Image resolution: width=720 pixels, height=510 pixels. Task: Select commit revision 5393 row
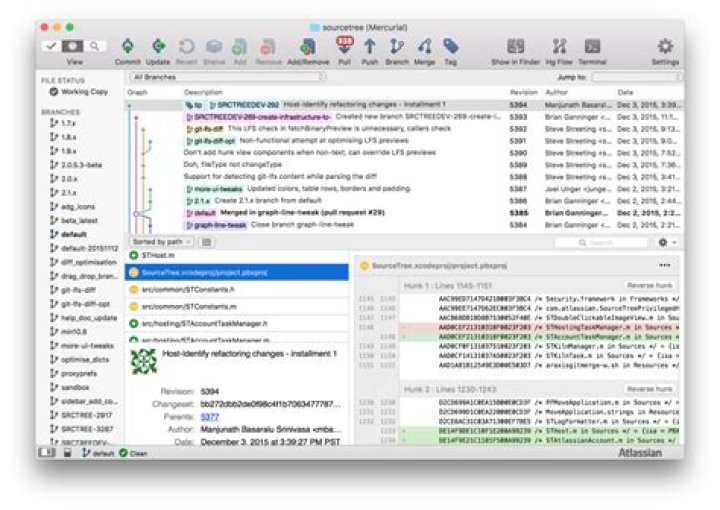tap(404, 117)
